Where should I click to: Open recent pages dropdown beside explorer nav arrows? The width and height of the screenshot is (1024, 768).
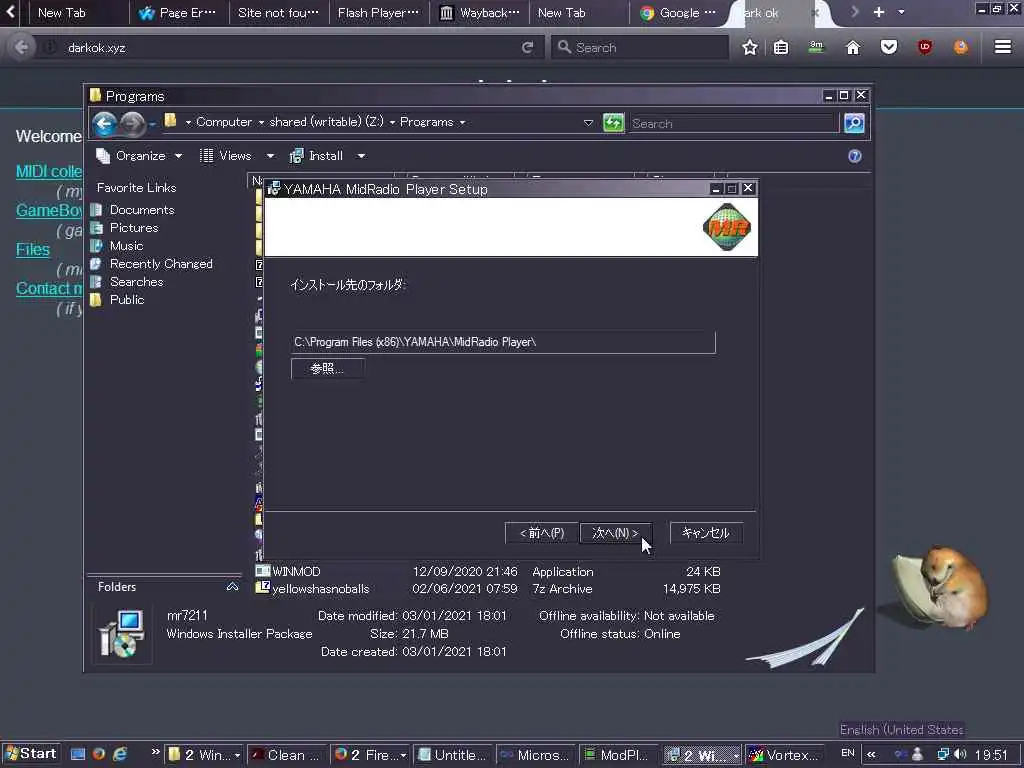coord(152,123)
